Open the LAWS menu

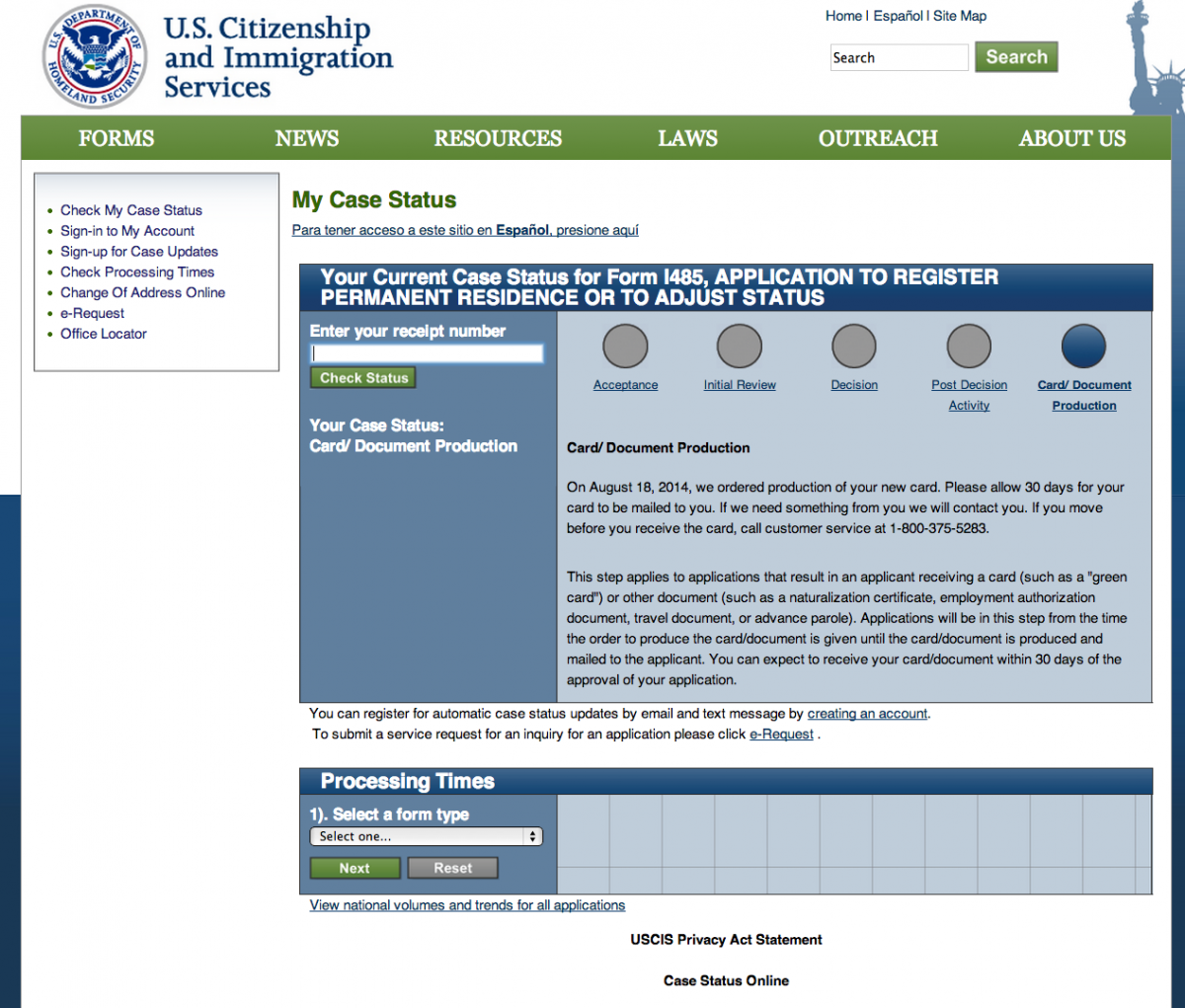(688, 138)
